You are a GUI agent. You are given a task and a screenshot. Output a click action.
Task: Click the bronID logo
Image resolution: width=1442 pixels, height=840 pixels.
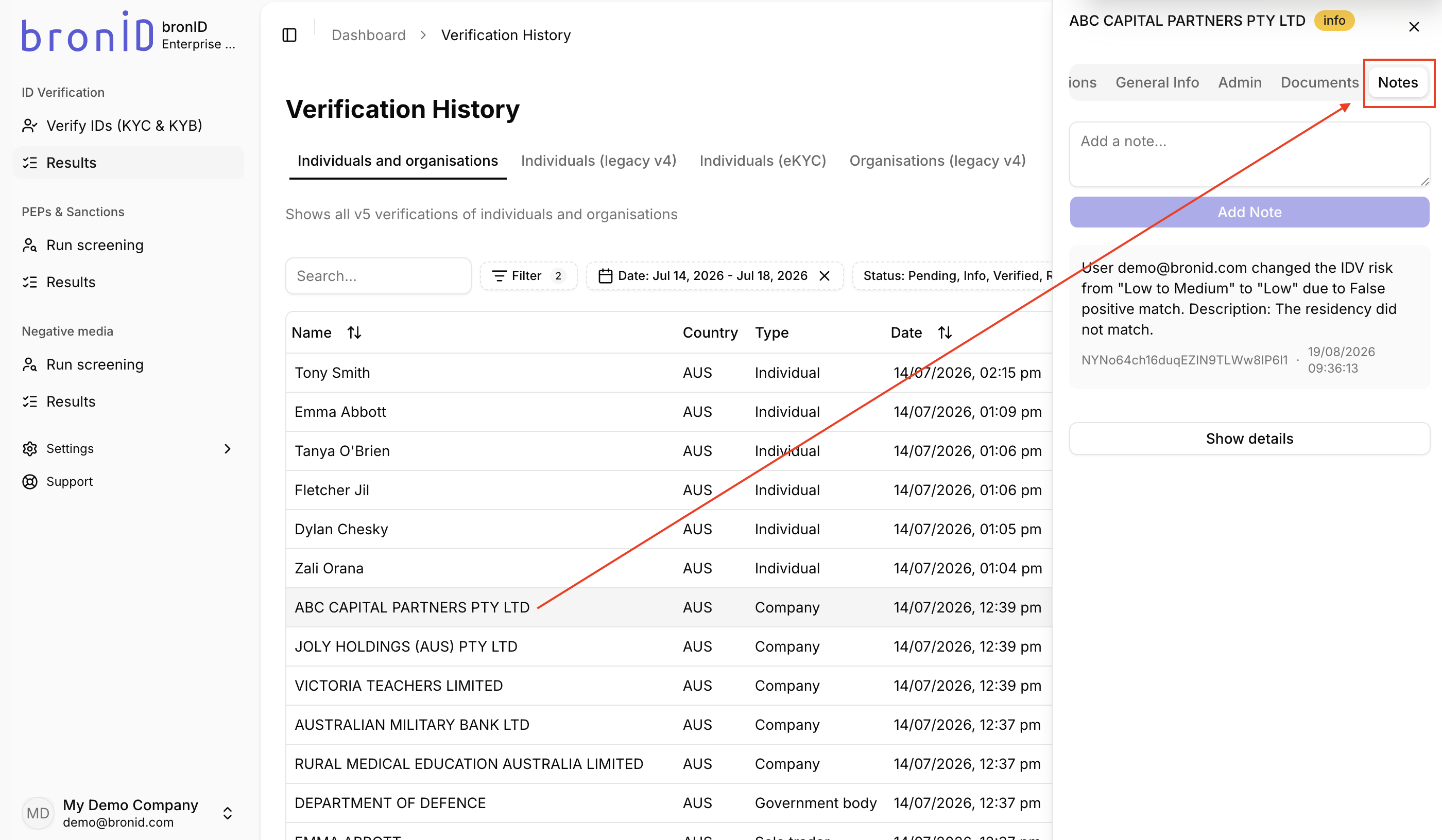point(88,32)
